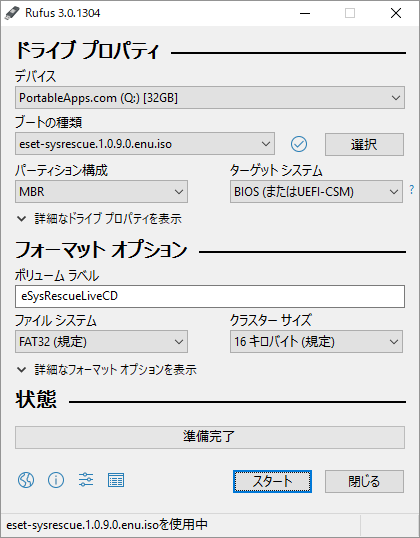Click the blue question mark help icon
Viewport: 420px width, 538px height.
411,189
